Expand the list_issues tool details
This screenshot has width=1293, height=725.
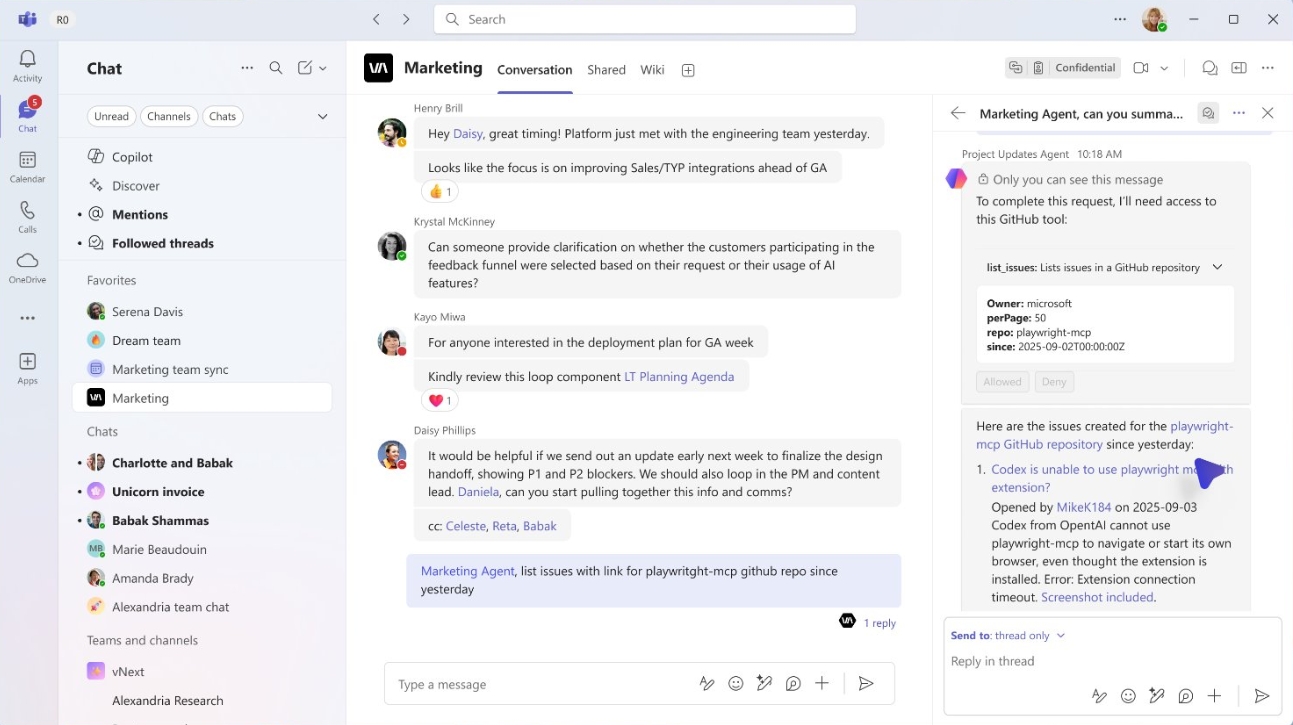[1217, 267]
